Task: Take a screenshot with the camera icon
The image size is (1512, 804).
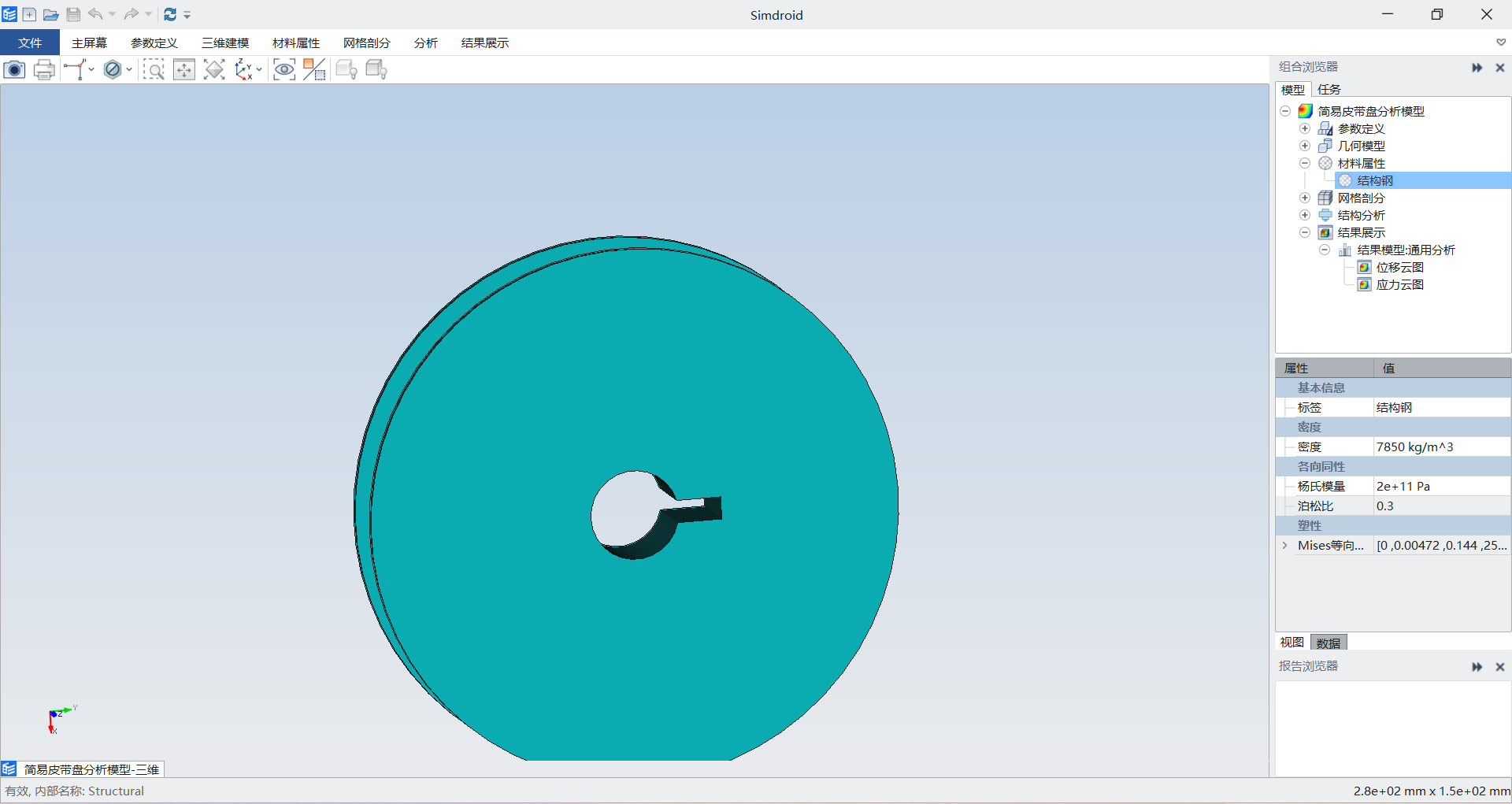Action: pyautogui.click(x=15, y=70)
